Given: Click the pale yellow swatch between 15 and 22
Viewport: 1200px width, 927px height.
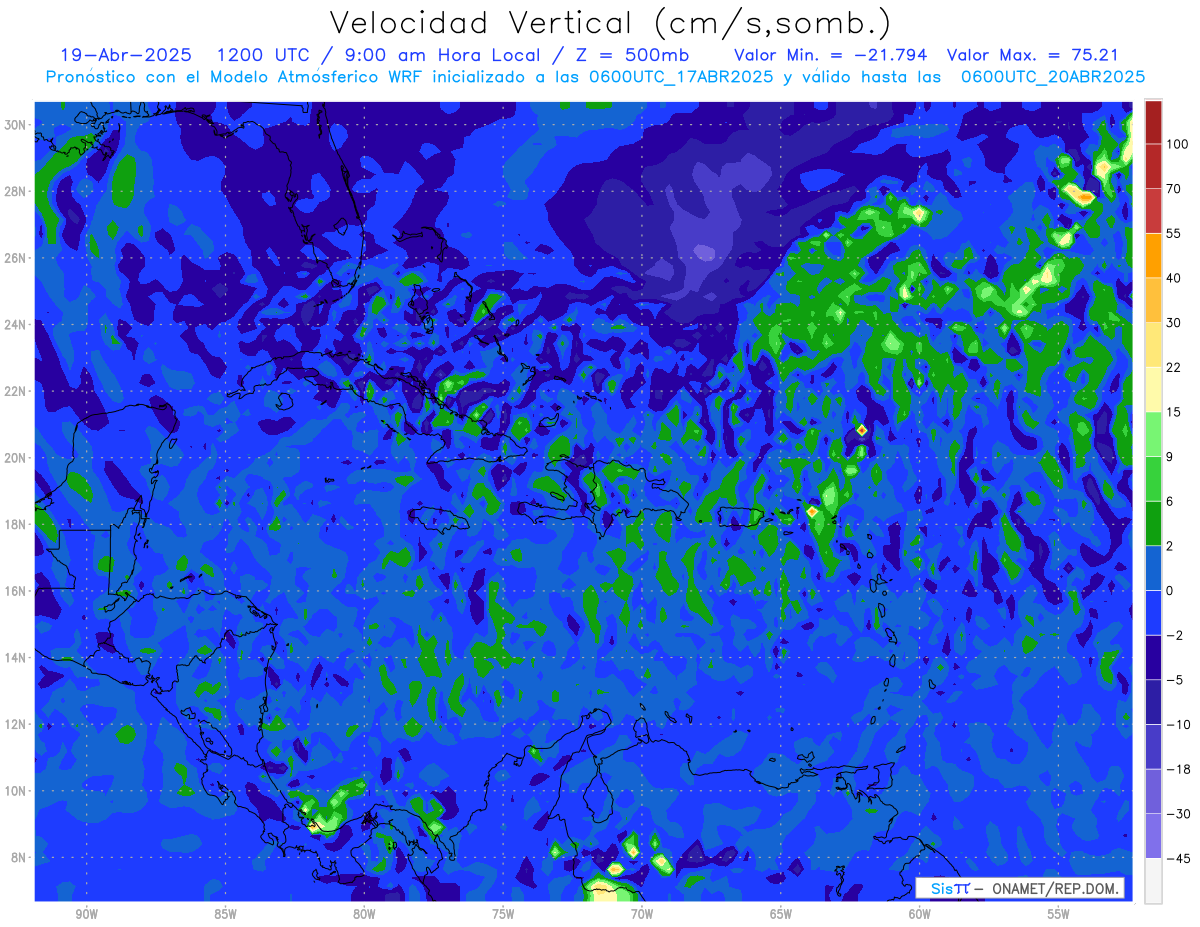Looking at the screenshot, I should pyautogui.click(x=1153, y=389).
